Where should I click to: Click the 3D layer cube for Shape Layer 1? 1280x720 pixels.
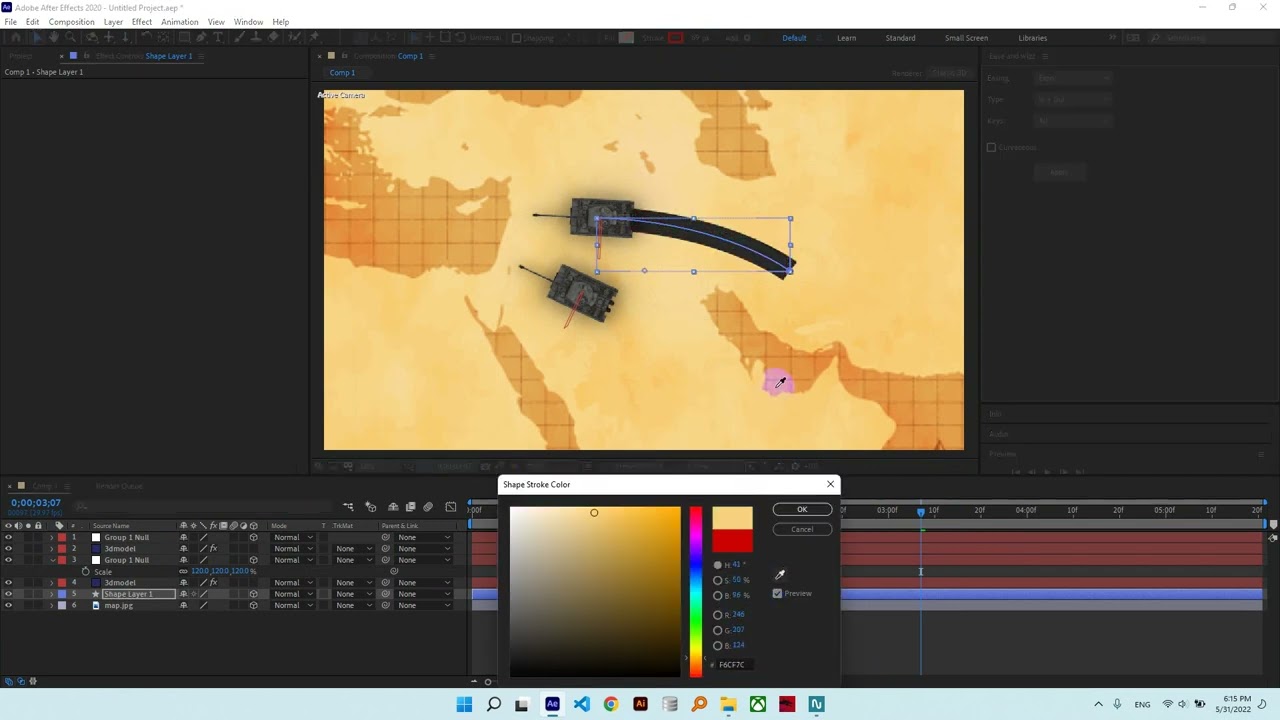click(x=253, y=594)
